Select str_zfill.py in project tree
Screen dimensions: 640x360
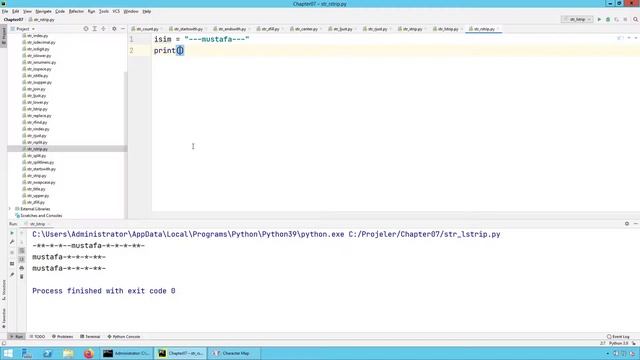(36, 202)
